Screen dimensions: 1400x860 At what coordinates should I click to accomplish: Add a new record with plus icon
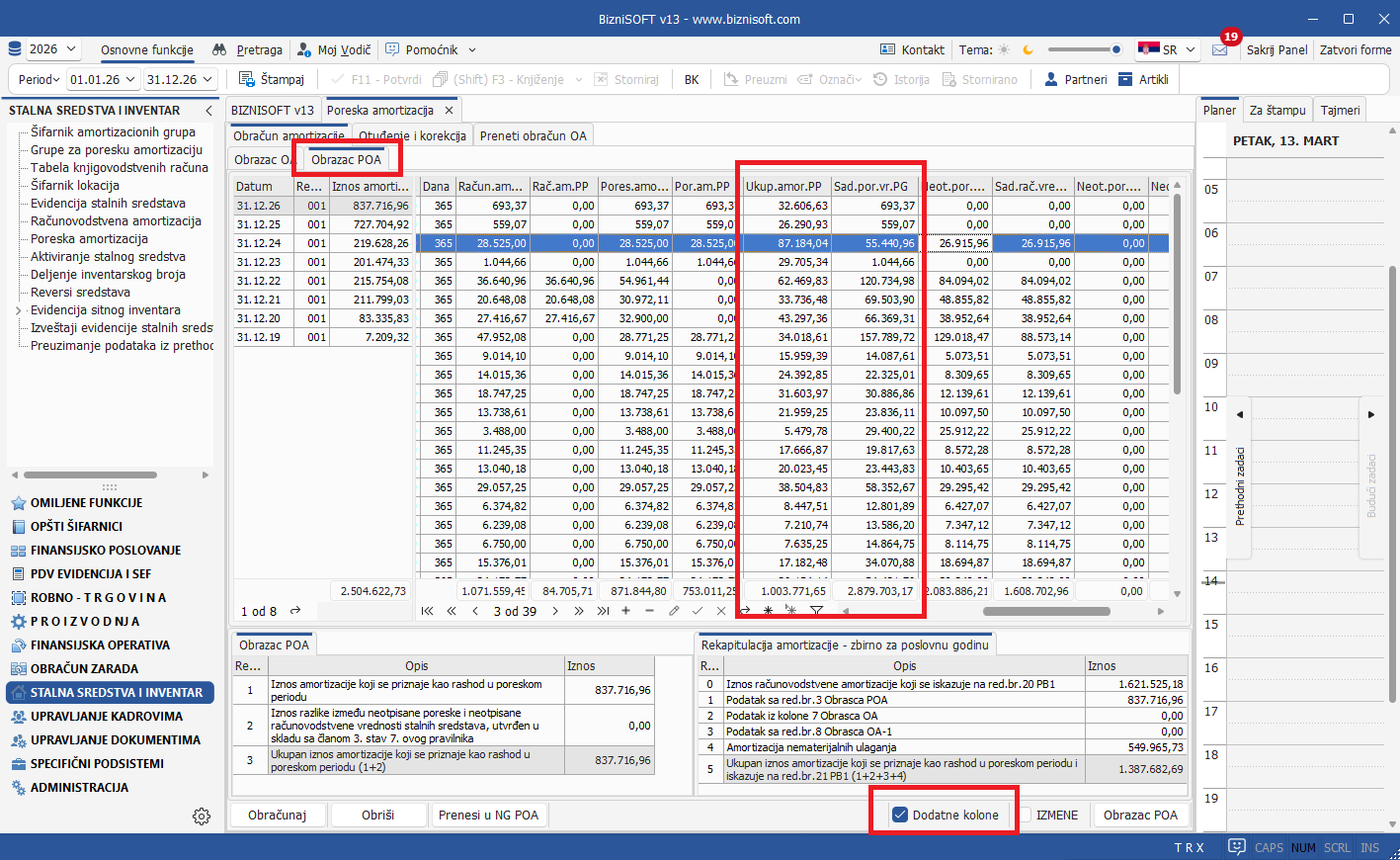(625, 611)
